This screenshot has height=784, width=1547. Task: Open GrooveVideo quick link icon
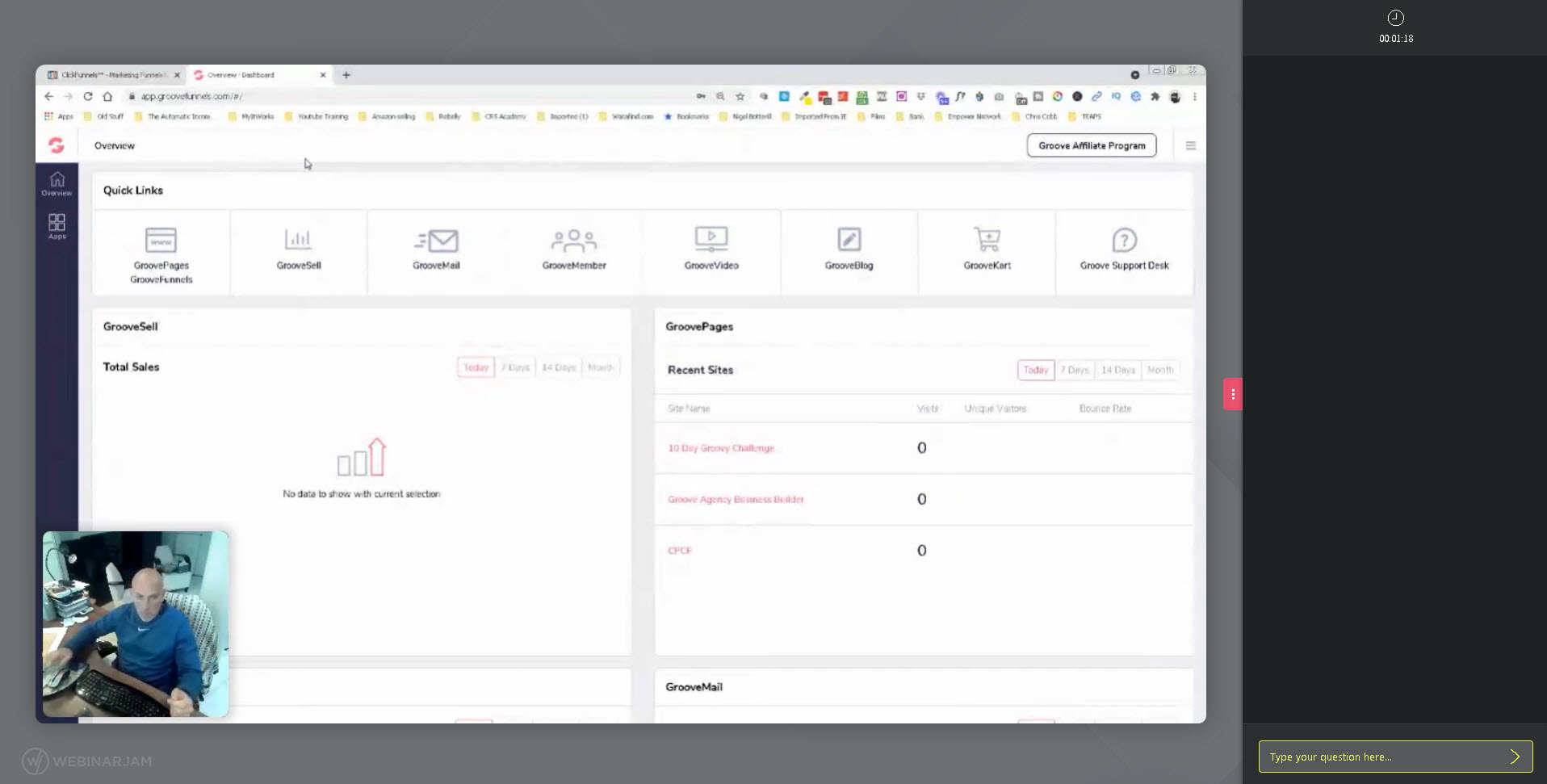(x=711, y=239)
